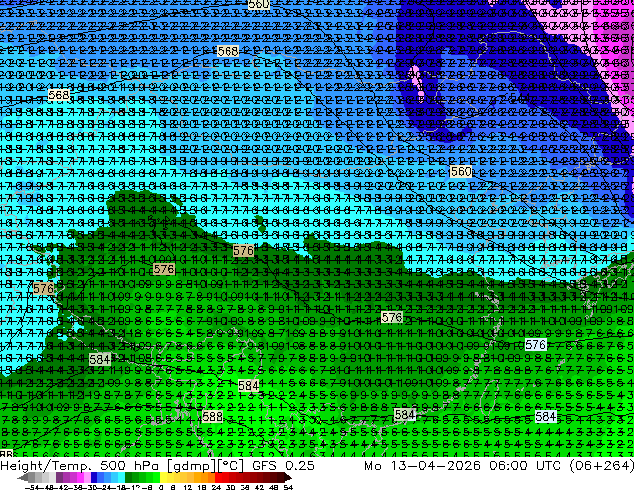634x490 pixels.
Task: Click the gray arrow at legend's cold end
Action: pyautogui.click(x=23, y=478)
